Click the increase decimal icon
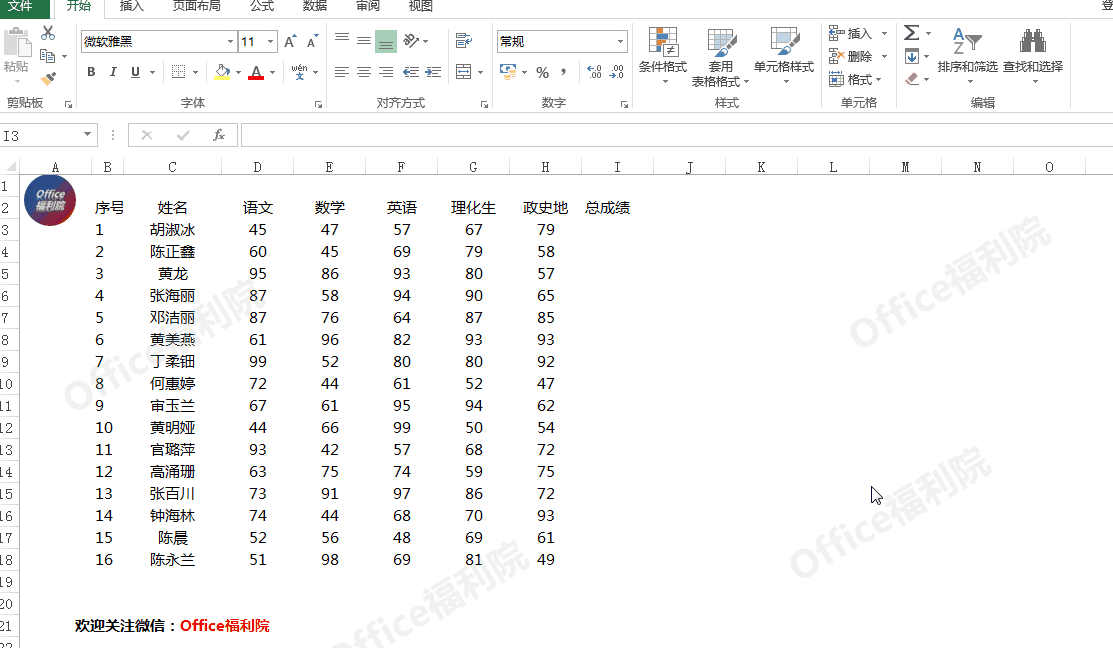 click(594, 72)
